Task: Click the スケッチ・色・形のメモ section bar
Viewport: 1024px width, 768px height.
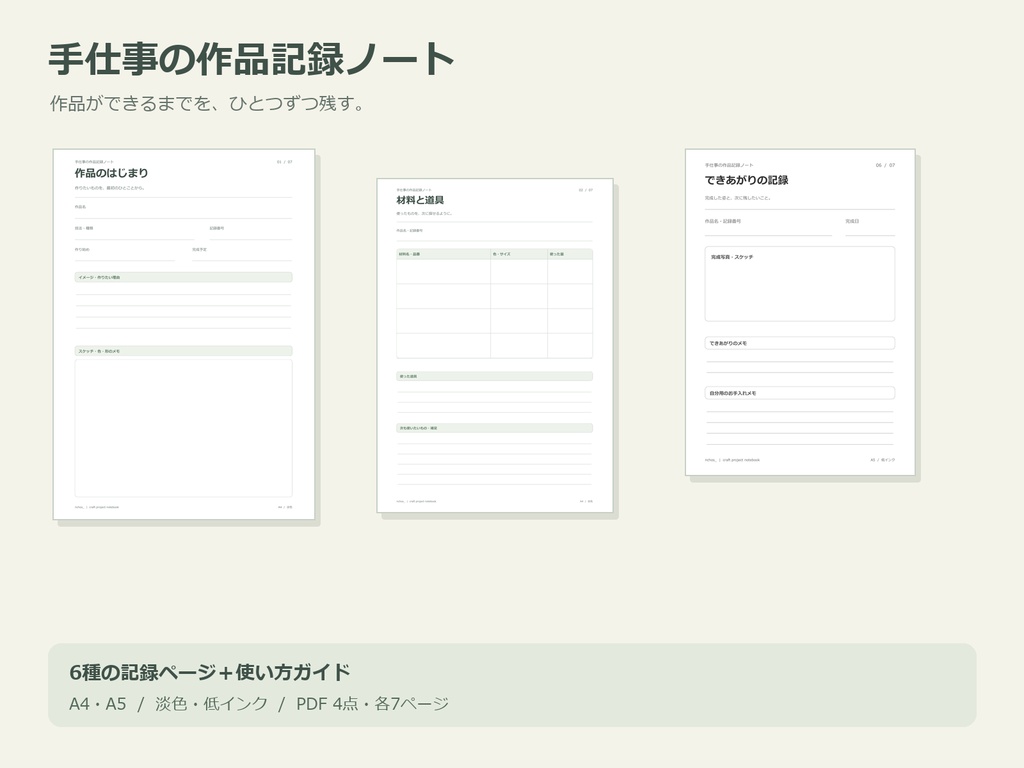Action: (184, 351)
